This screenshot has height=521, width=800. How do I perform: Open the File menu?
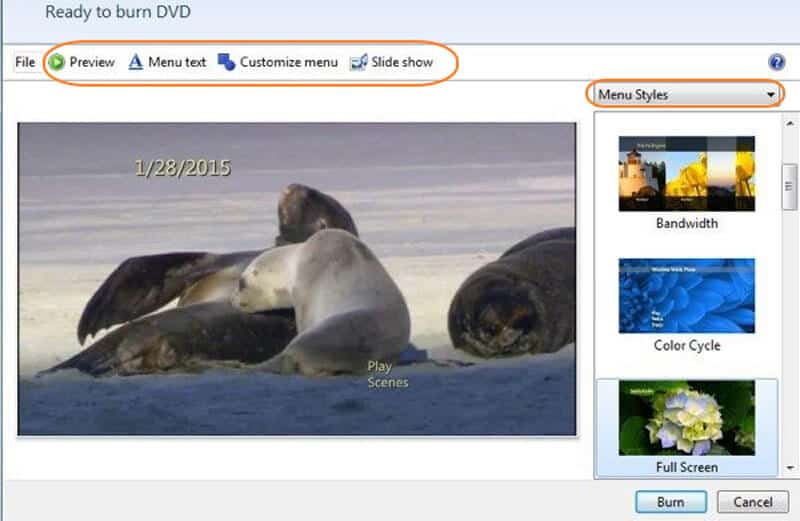click(25, 62)
